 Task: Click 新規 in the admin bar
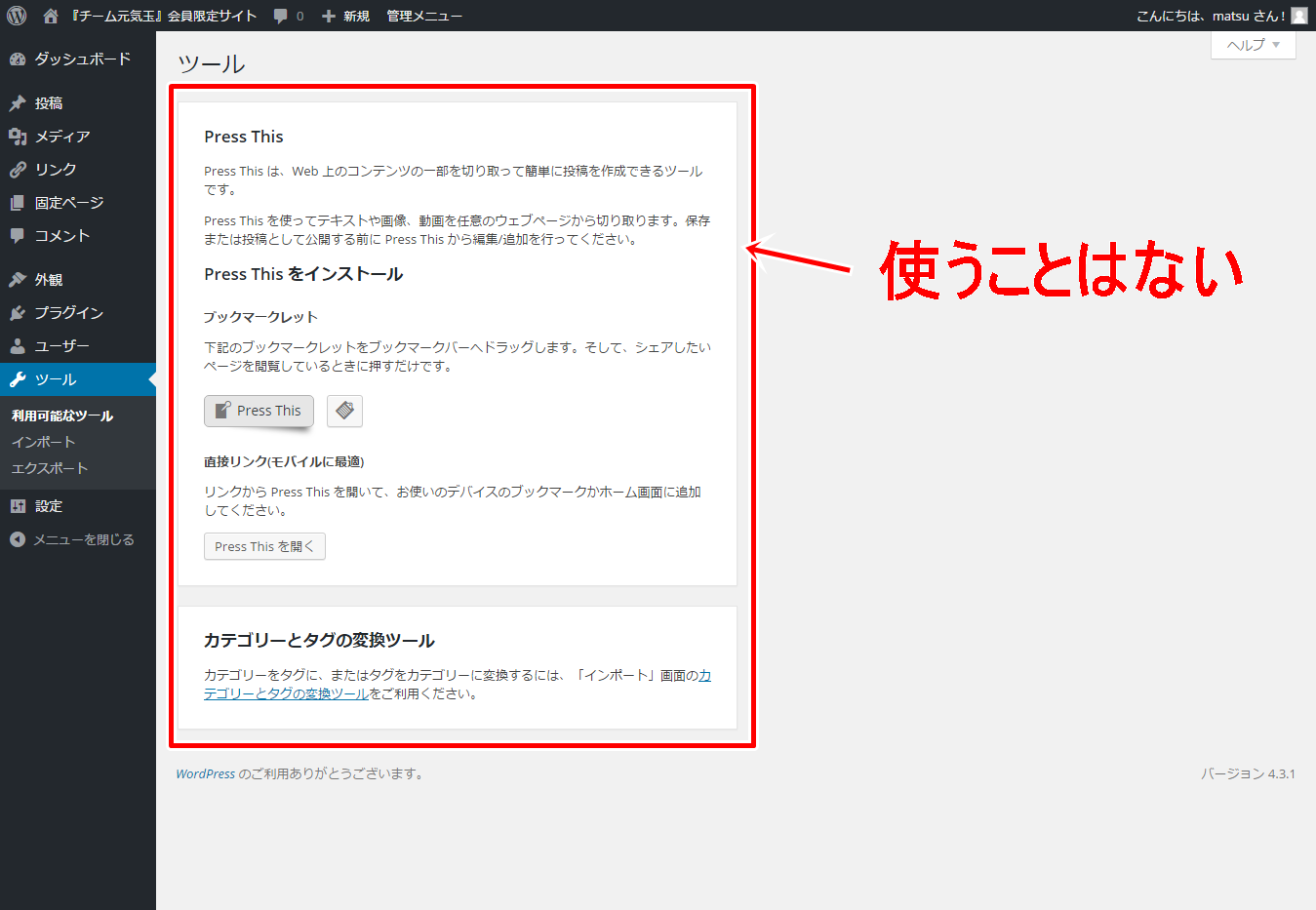(x=356, y=17)
